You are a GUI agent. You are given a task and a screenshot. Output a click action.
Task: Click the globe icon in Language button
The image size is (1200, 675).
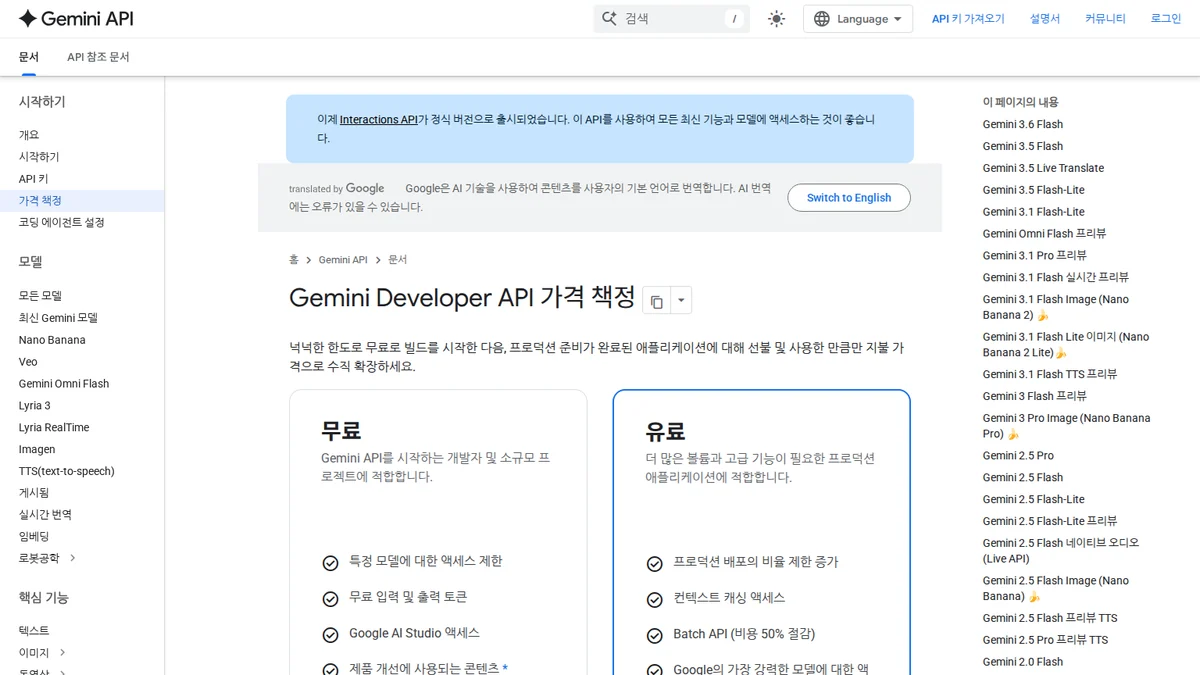pyautogui.click(x=822, y=19)
